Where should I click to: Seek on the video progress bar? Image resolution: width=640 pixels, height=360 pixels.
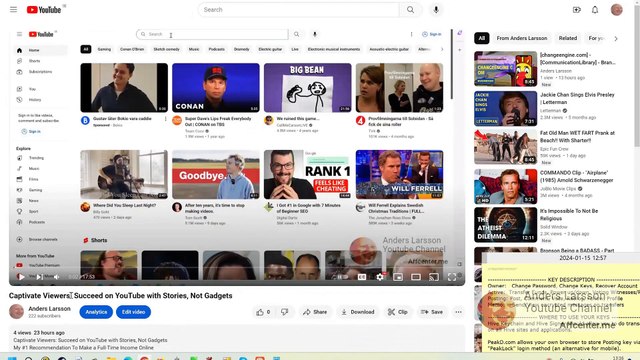[x=237, y=268]
